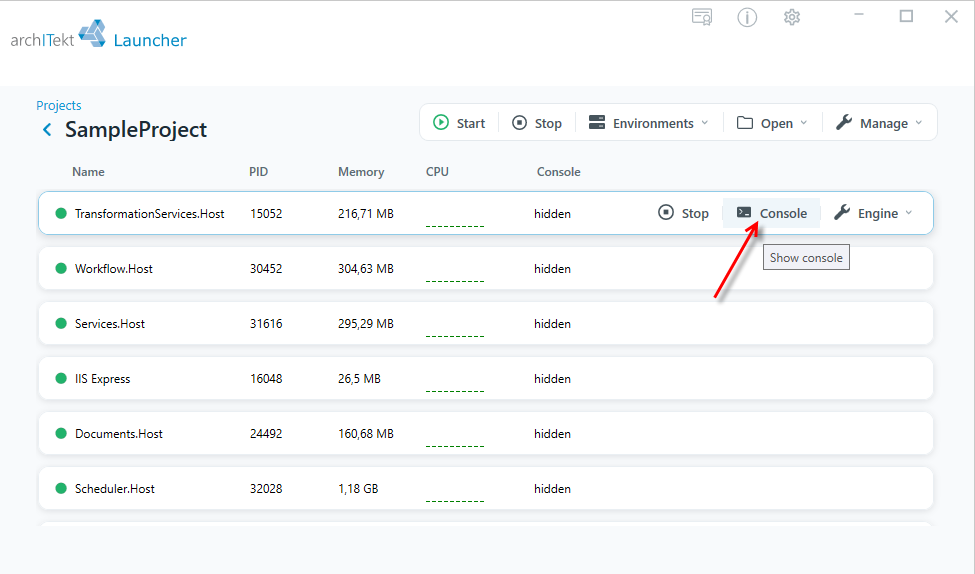Click memory value 216,71 MB
This screenshot has height=574, width=975.
[366, 214]
